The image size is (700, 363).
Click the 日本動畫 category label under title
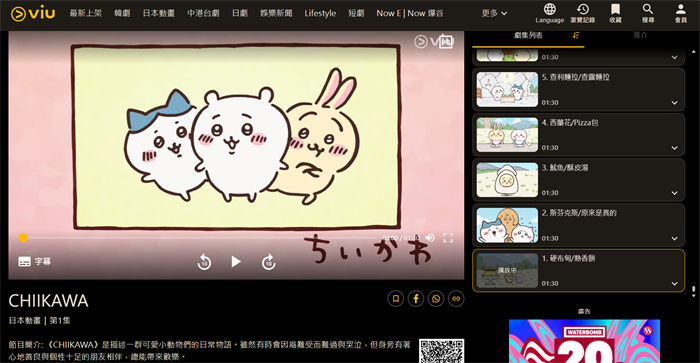pos(25,321)
